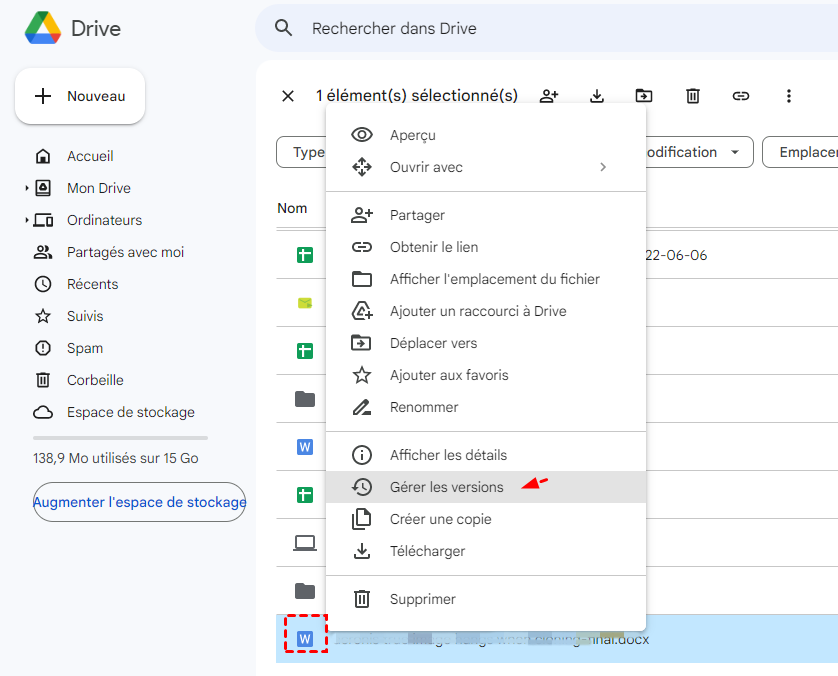Select Gérer les versions
Viewport: 838px width, 676px height.
[x=486, y=487]
